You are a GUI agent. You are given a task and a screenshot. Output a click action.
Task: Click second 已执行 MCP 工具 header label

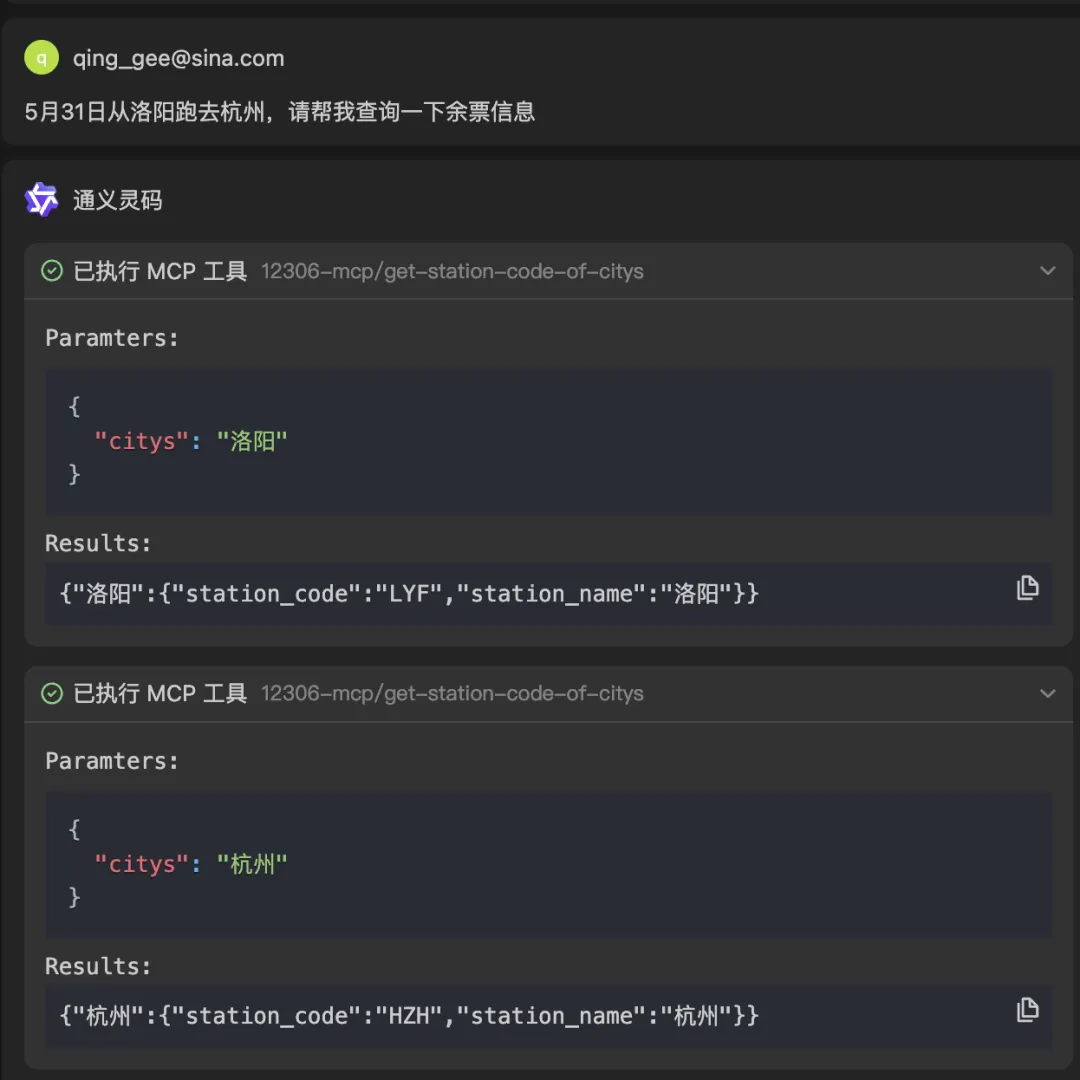pyautogui.click(x=160, y=694)
